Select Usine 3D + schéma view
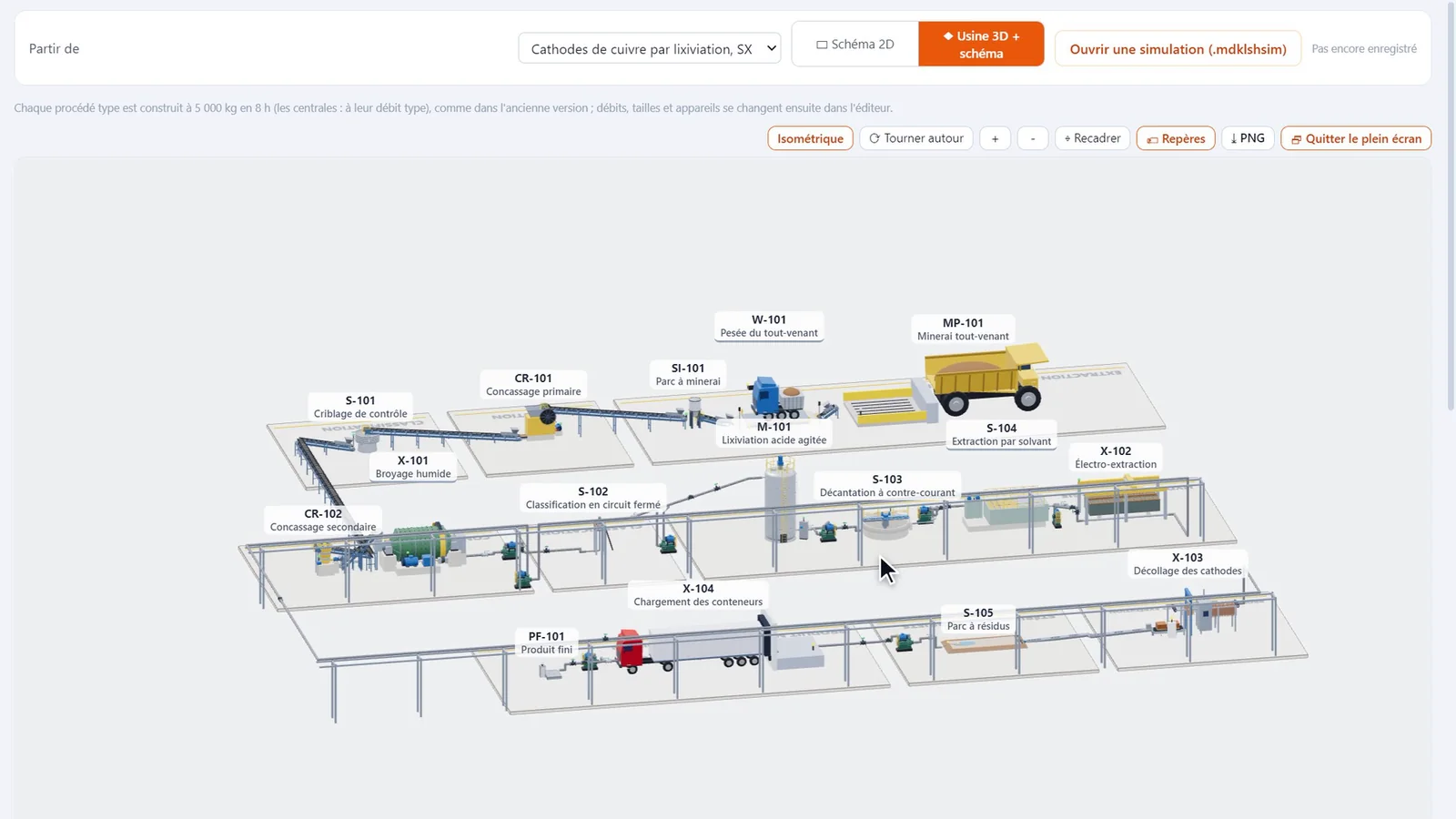Viewport: 1456px width, 819px height. (x=981, y=44)
